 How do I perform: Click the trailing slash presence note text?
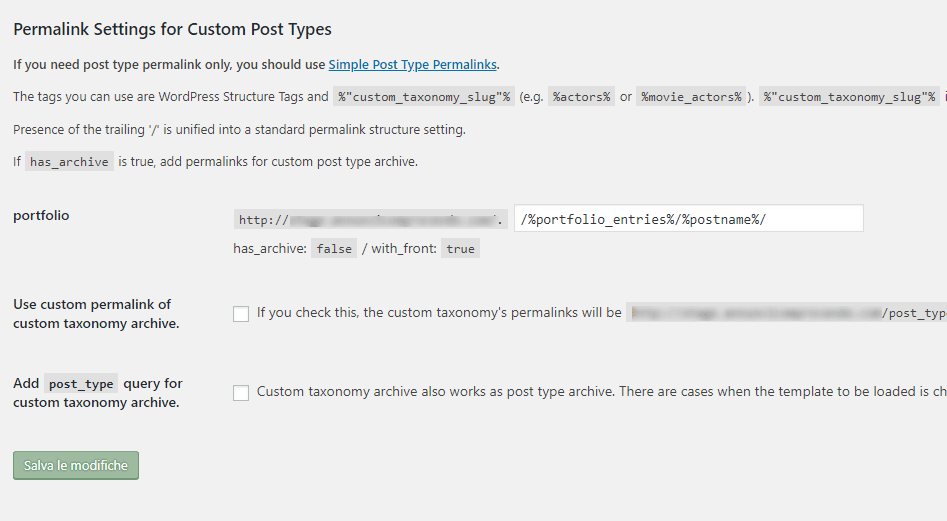point(239,130)
